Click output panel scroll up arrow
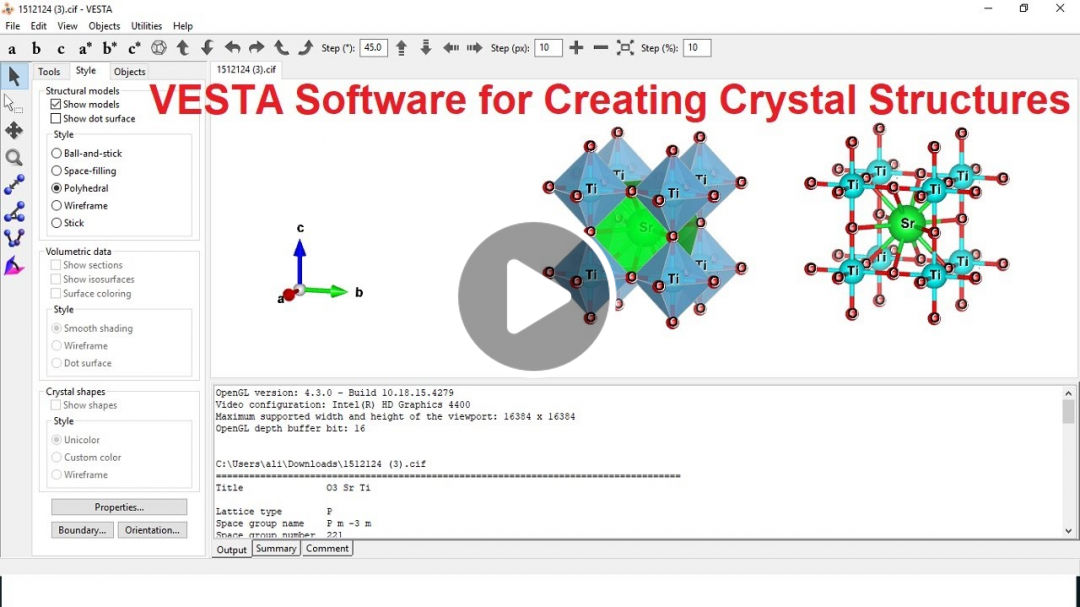 pos(1068,393)
